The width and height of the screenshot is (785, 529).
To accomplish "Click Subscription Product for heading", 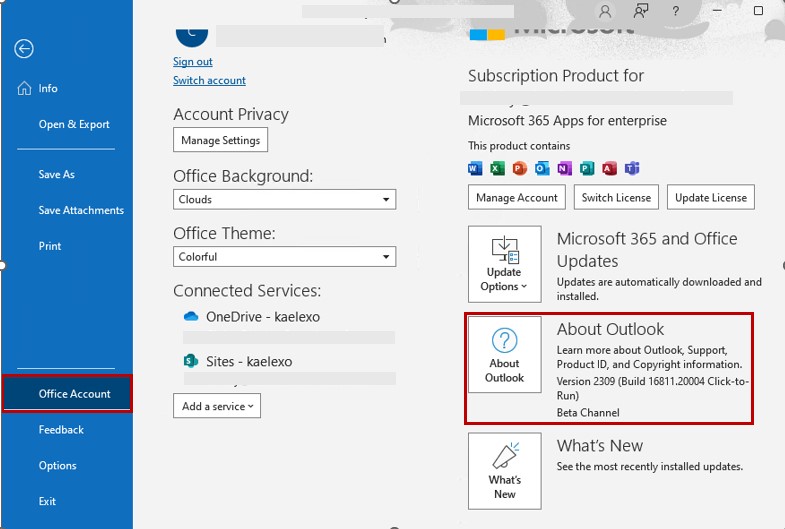I will [x=556, y=76].
